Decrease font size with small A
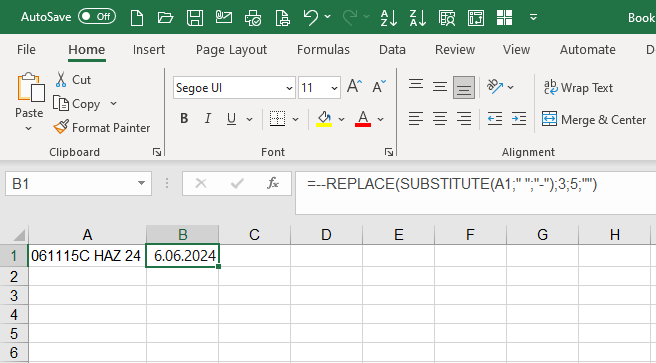Image resolution: width=656 pixels, height=363 pixels. point(379,86)
